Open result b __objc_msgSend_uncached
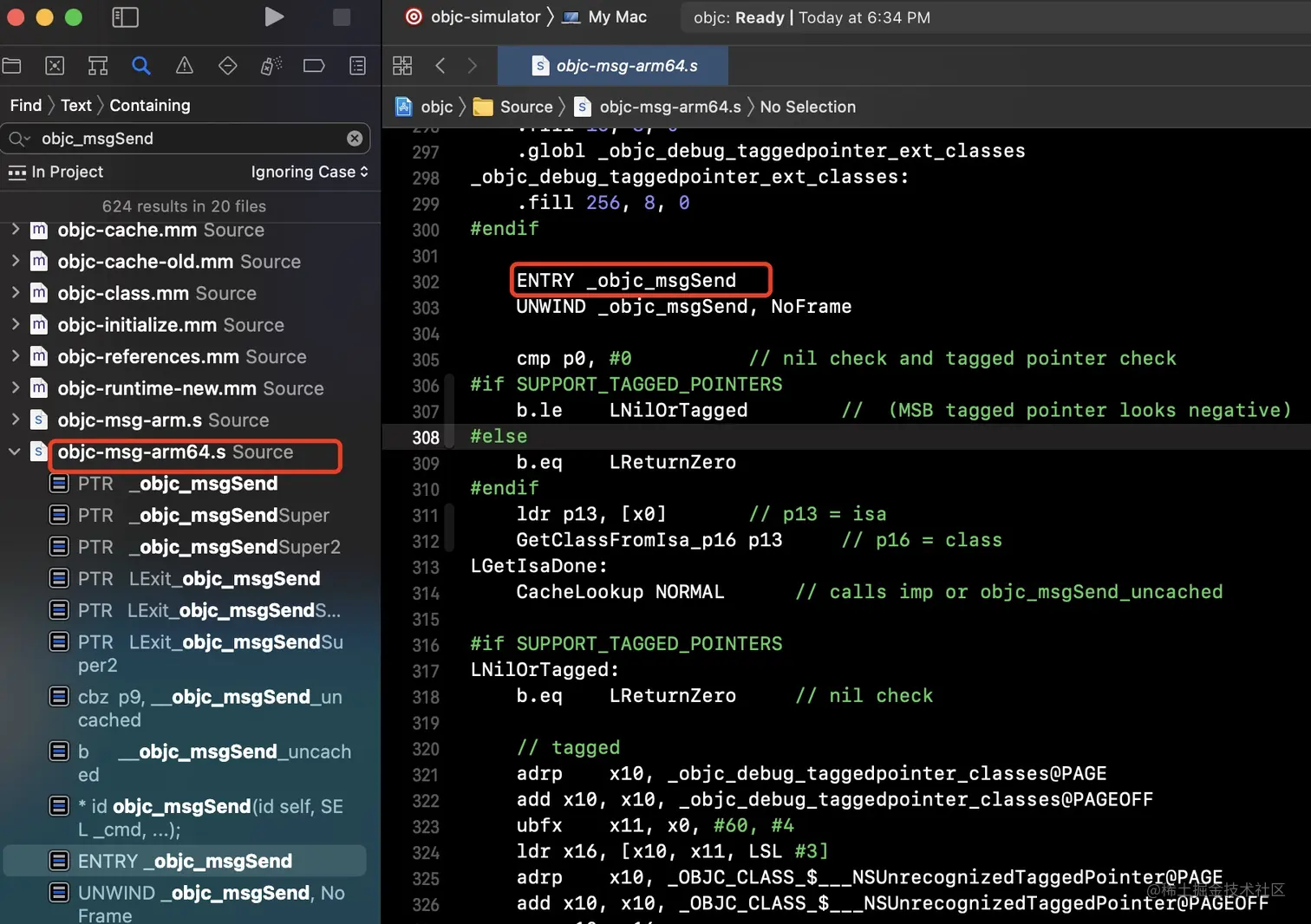1311x924 pixels. (x=200, y=763)
